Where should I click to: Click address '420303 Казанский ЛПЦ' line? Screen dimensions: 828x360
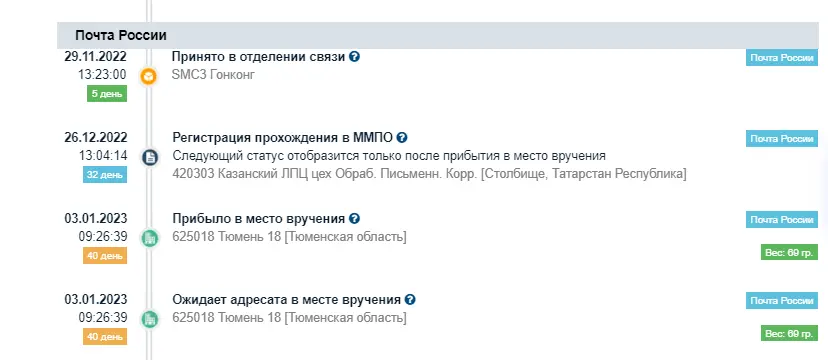[x=429, y=174]
